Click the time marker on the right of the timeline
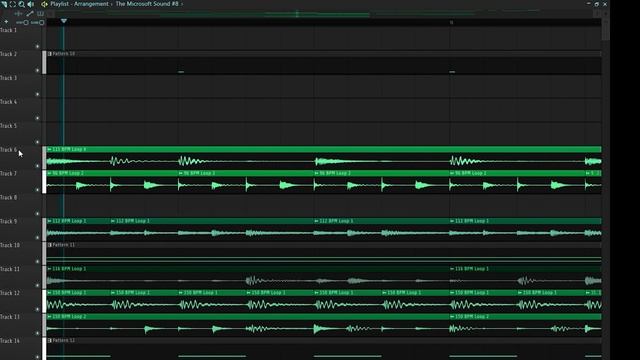Viewport: 640px width, 360px height. (x=451, y=22)
